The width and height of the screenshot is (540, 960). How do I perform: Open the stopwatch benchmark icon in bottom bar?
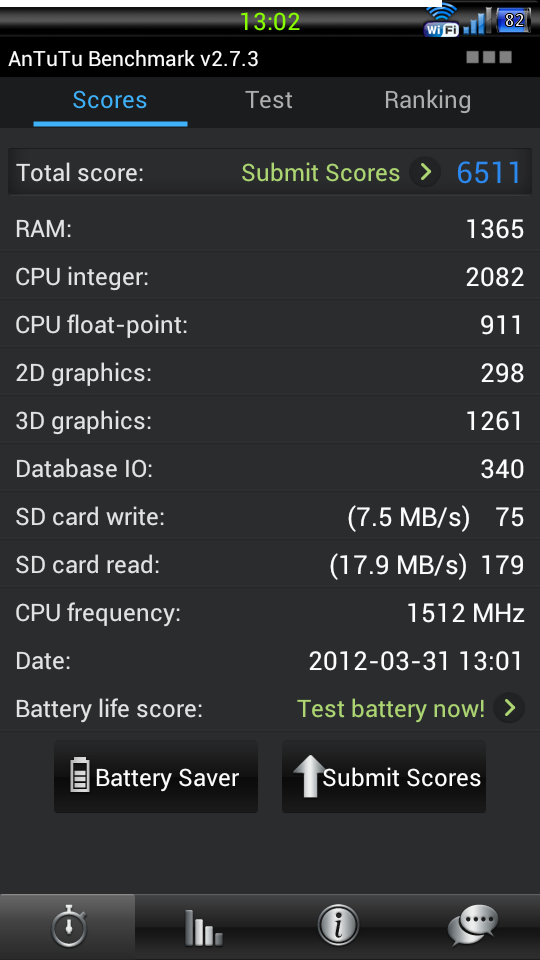pyautogui.click(x=68, y=927)
